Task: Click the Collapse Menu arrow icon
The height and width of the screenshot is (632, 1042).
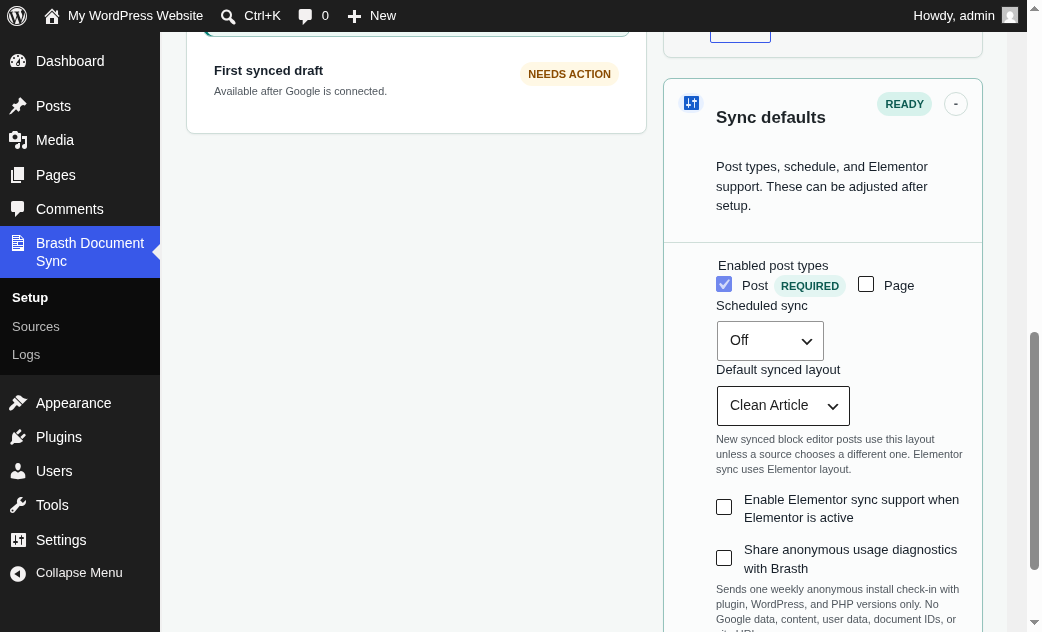Action: 18,574
